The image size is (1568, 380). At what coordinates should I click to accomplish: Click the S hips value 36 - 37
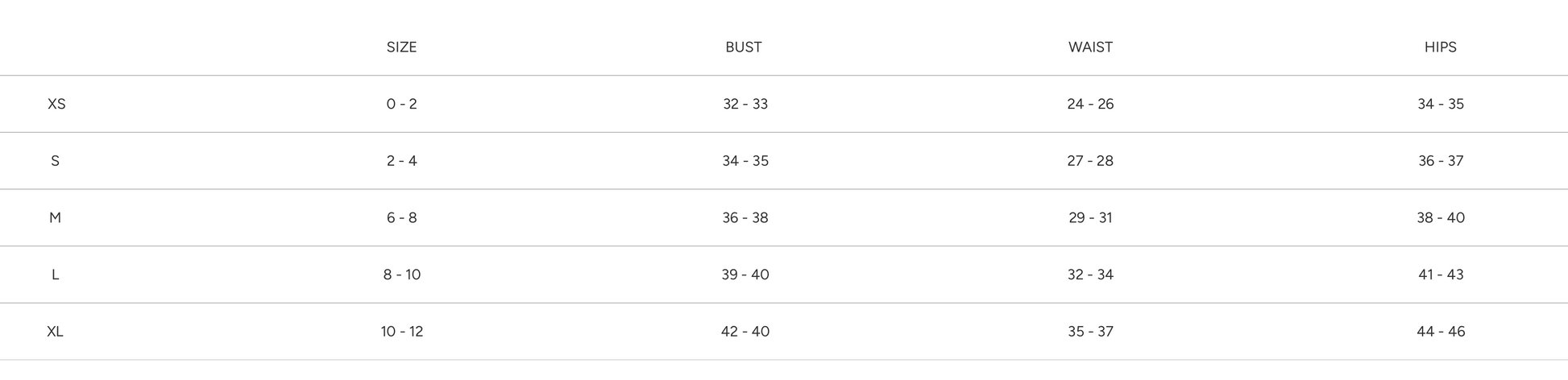tap(1441, 161)
